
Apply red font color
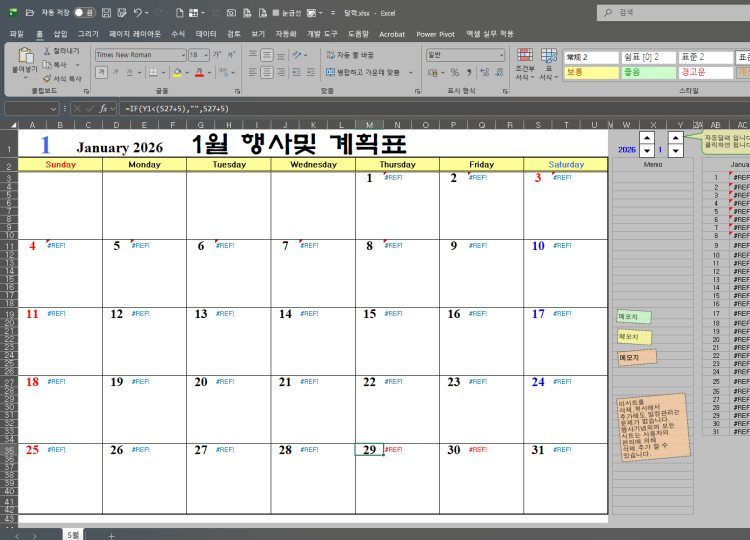click(x=199, y=72)
